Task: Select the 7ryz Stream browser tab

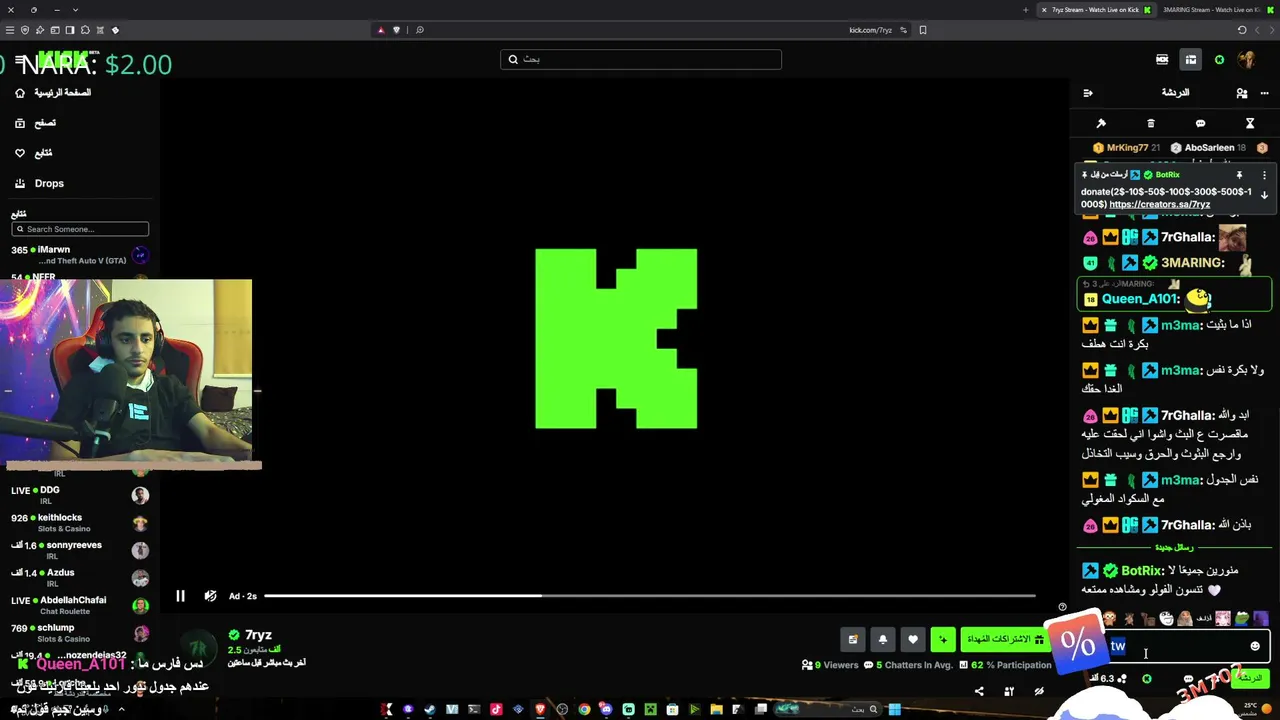Action: (1095, 10)
